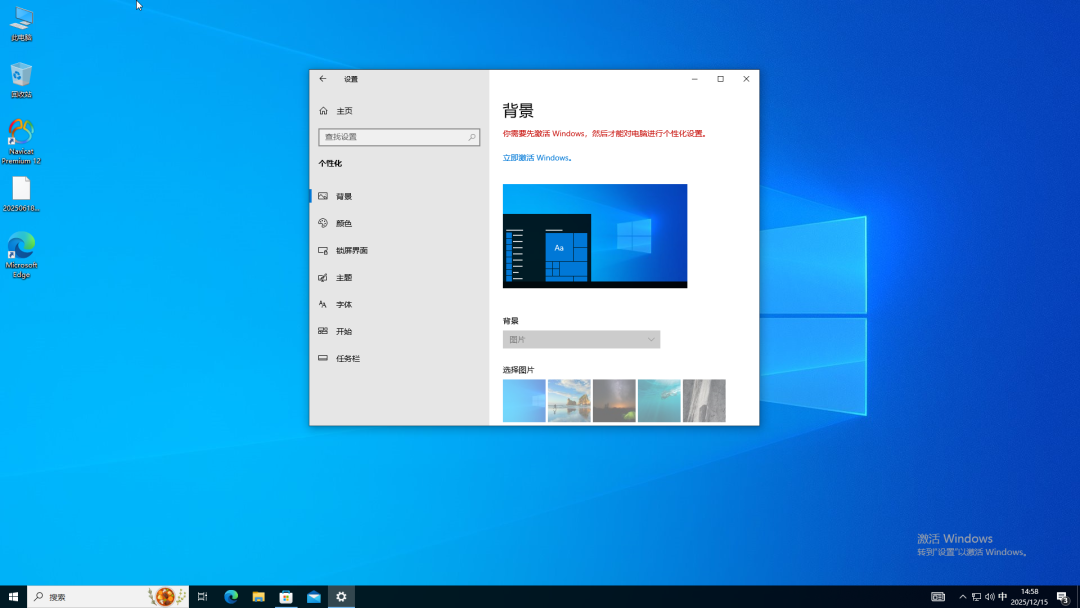
Task: Select the Navicat Premium 12 desktop shortcut
Action: pyautogui.click(x=21, y=142)
